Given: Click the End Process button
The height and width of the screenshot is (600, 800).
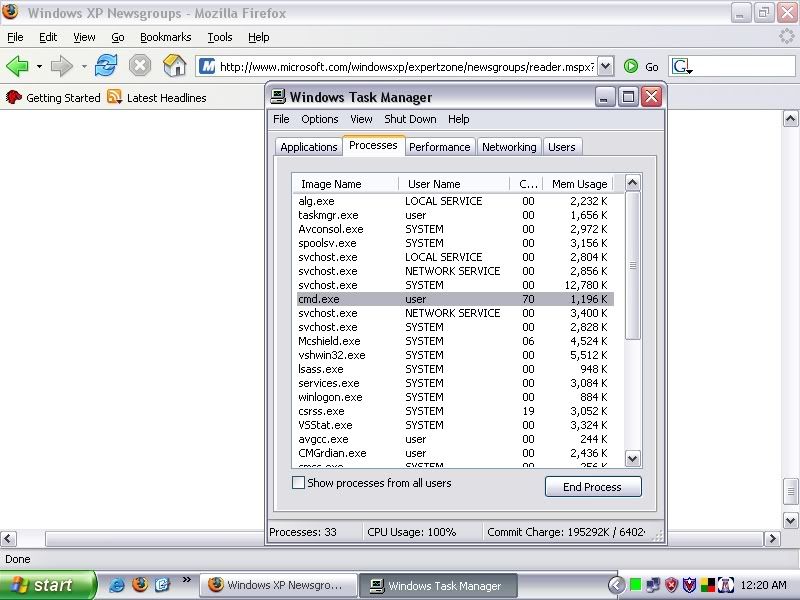Looking at the screenshot, I should point(593,487).
